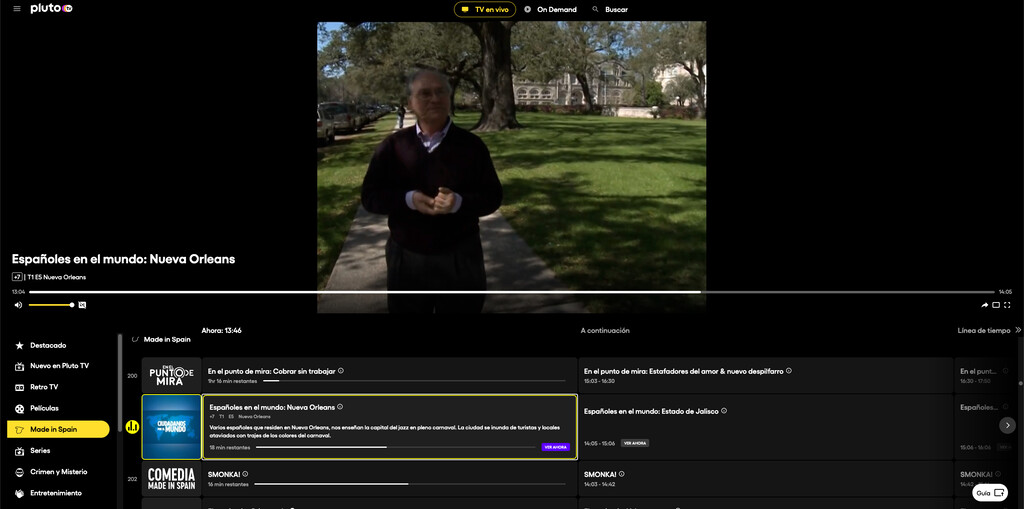Share the current program via arrow icon
This screenshot has width=1024, height=509.
pyautogui.click(x=984, y=305)
